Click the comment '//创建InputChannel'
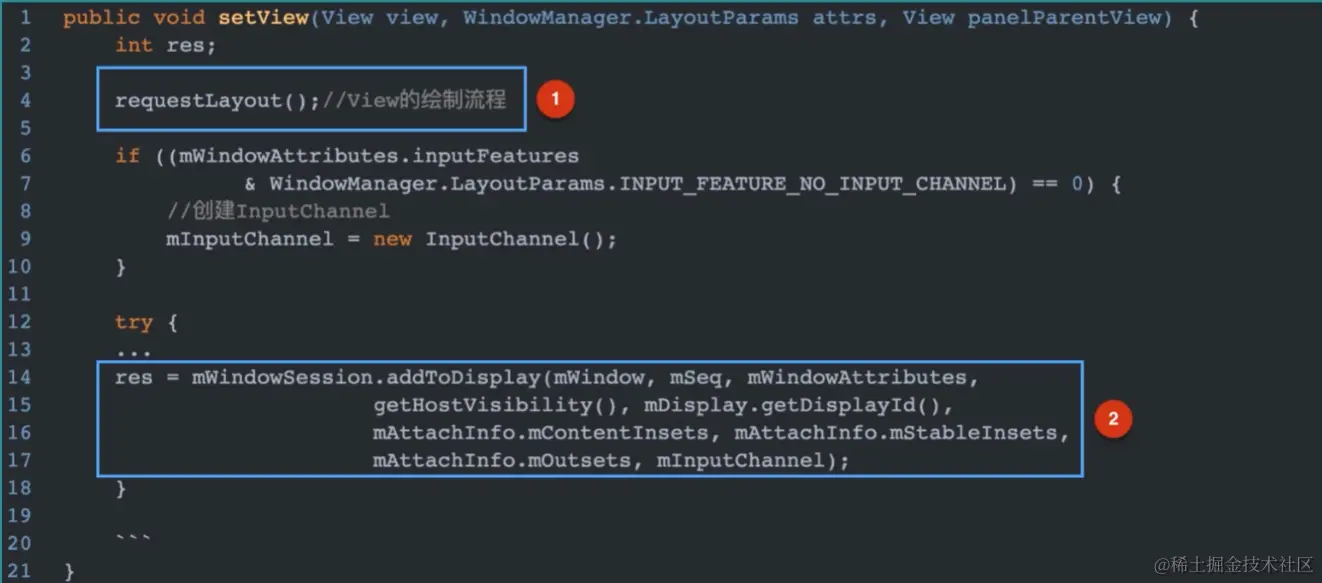The width and height of the screenshot is (1322, 583). click(x=278, y=212)
